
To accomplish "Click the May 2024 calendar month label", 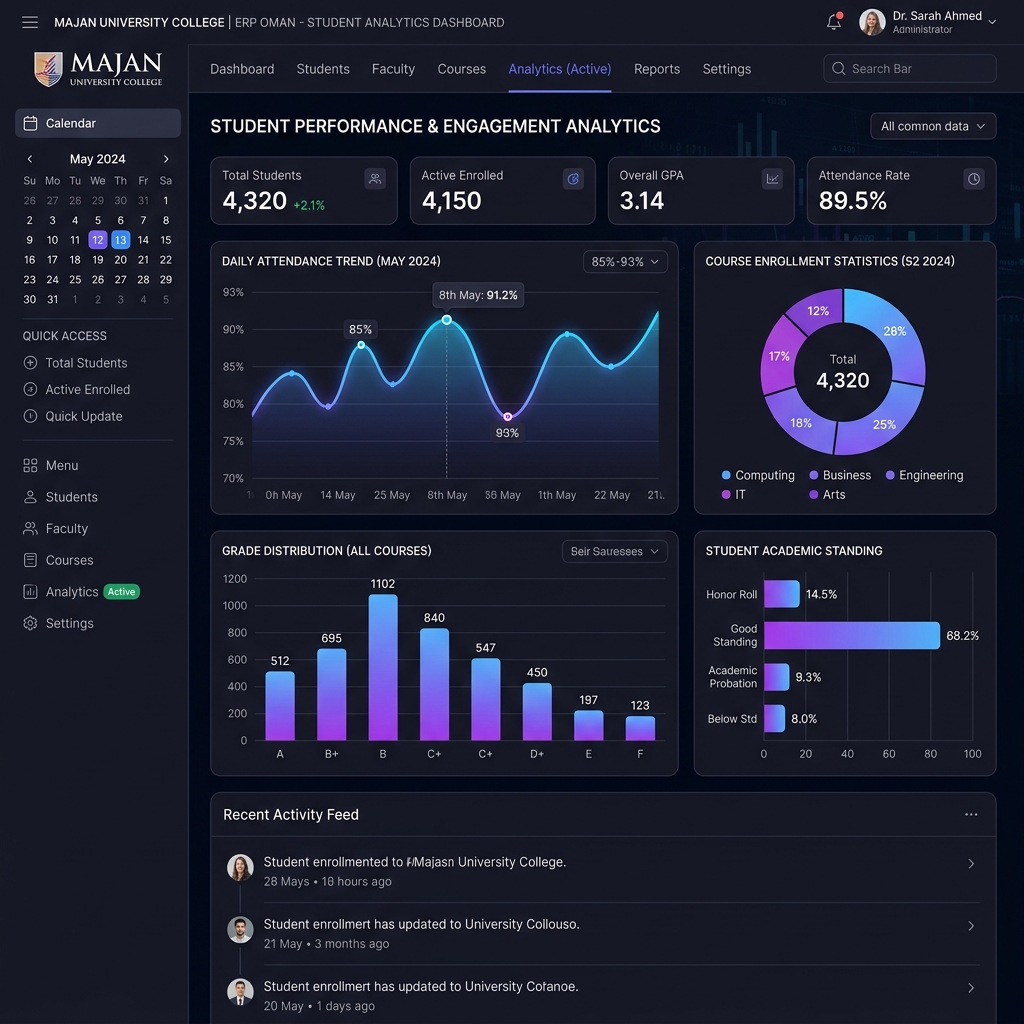I will tap(97, 159).
